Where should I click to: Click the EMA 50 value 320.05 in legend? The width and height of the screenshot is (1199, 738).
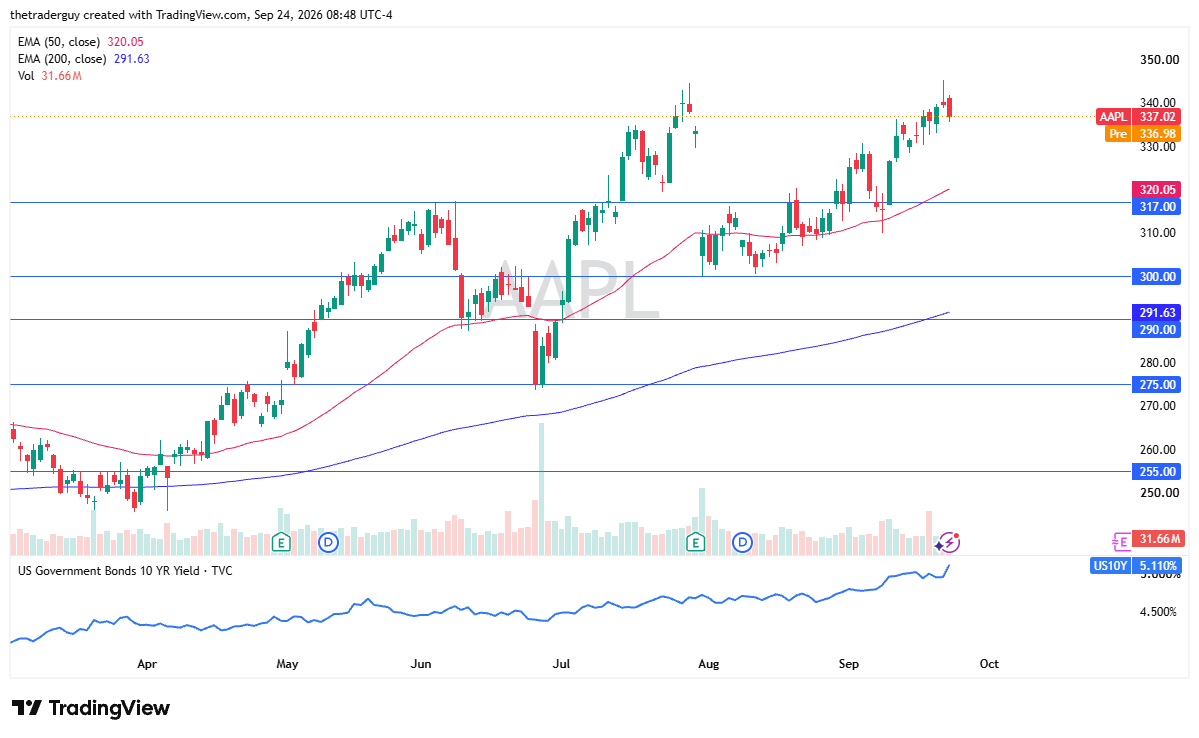click(125, 42)
